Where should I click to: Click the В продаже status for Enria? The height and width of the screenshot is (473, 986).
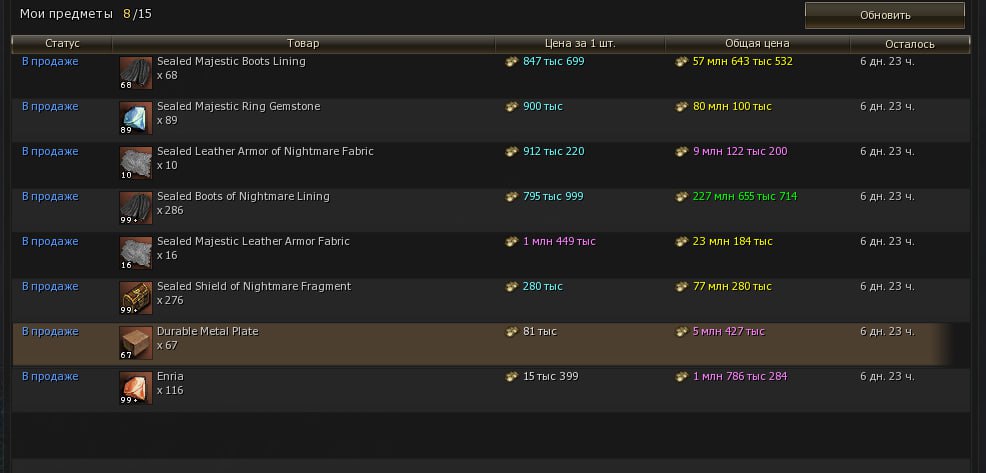pos(50,377)
